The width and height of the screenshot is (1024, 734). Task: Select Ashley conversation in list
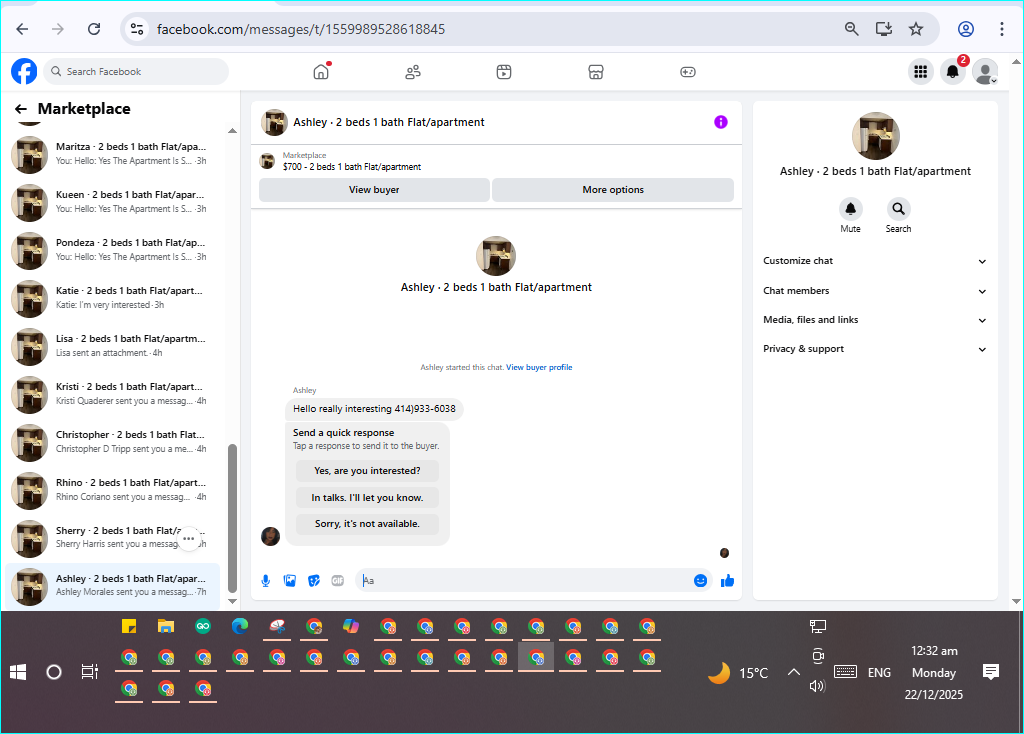click(x=112, y=586)
